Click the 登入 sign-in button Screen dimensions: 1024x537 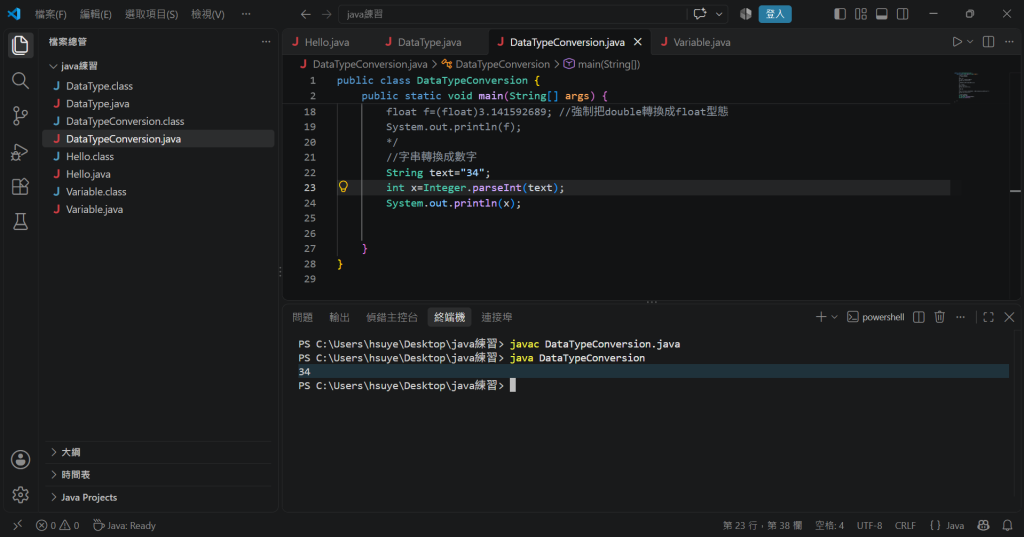point(775,14)
